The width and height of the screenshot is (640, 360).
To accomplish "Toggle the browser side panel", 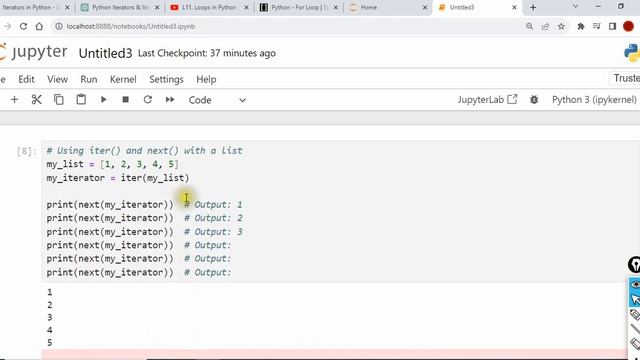I will tap(612, 26).
